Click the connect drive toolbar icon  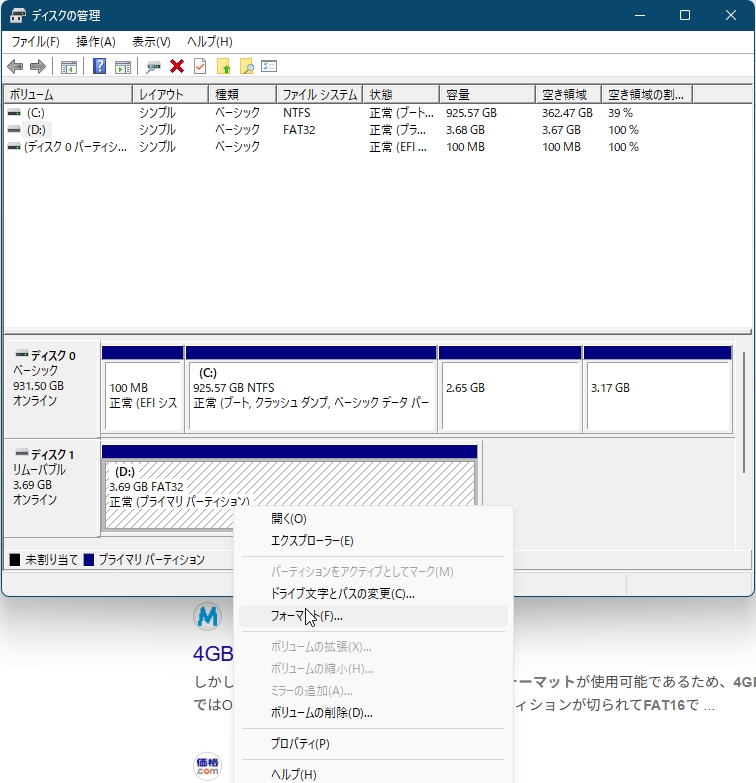click(153, 66)
